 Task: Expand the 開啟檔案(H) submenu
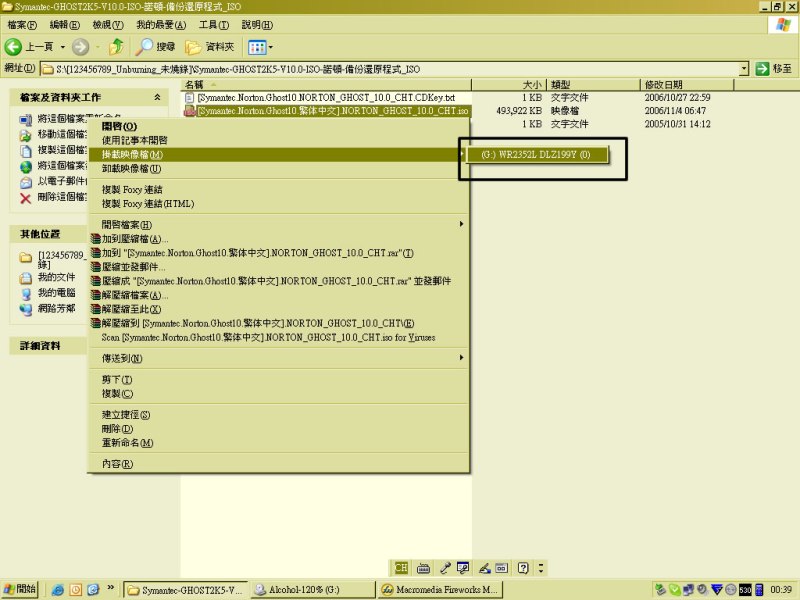click(279, 224)
